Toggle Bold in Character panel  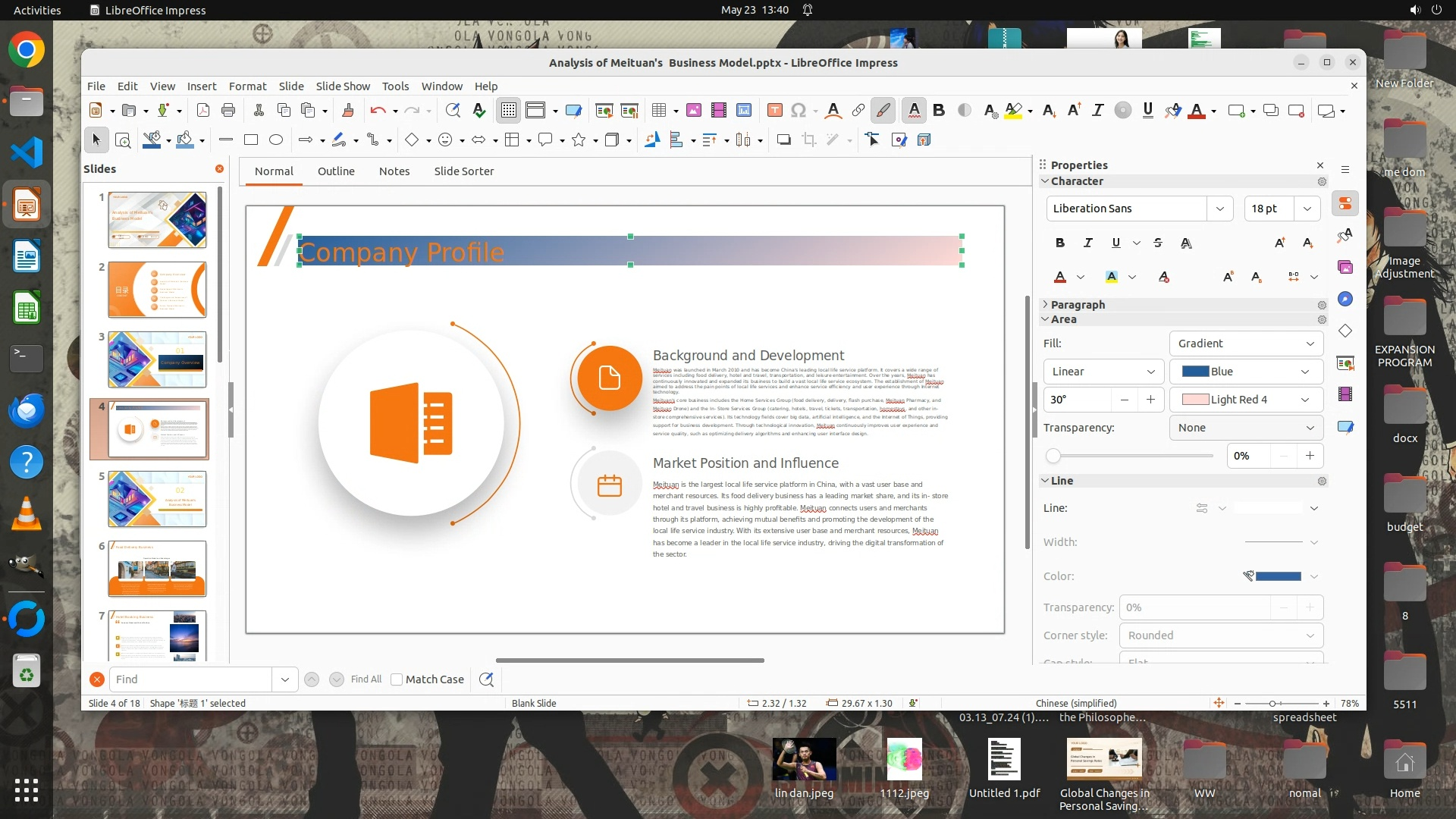pos(1059,243)
